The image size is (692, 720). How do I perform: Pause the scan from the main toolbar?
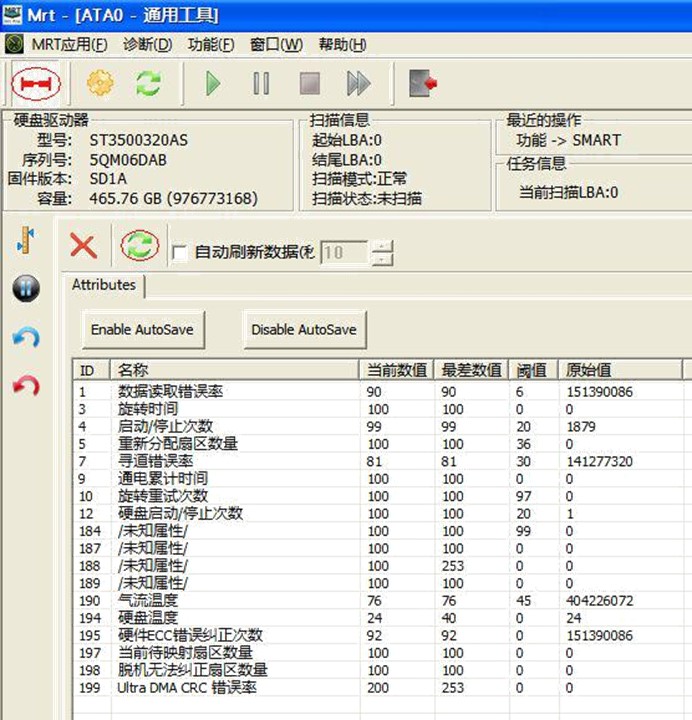(261, 83)
